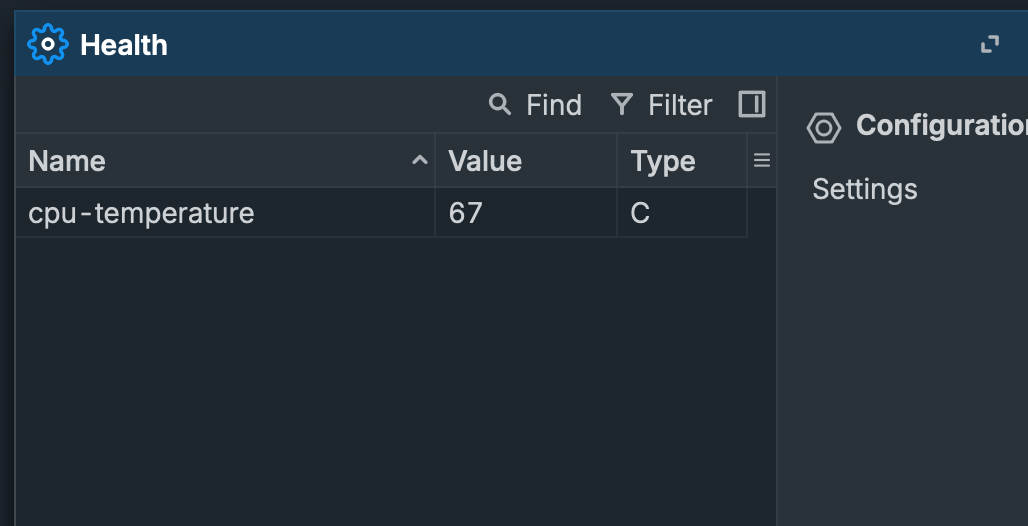Image resolution: width=1028 pixels, height=526 pixels.
Task: Click the Configuration hexagon icon
Action: [823, 128]
